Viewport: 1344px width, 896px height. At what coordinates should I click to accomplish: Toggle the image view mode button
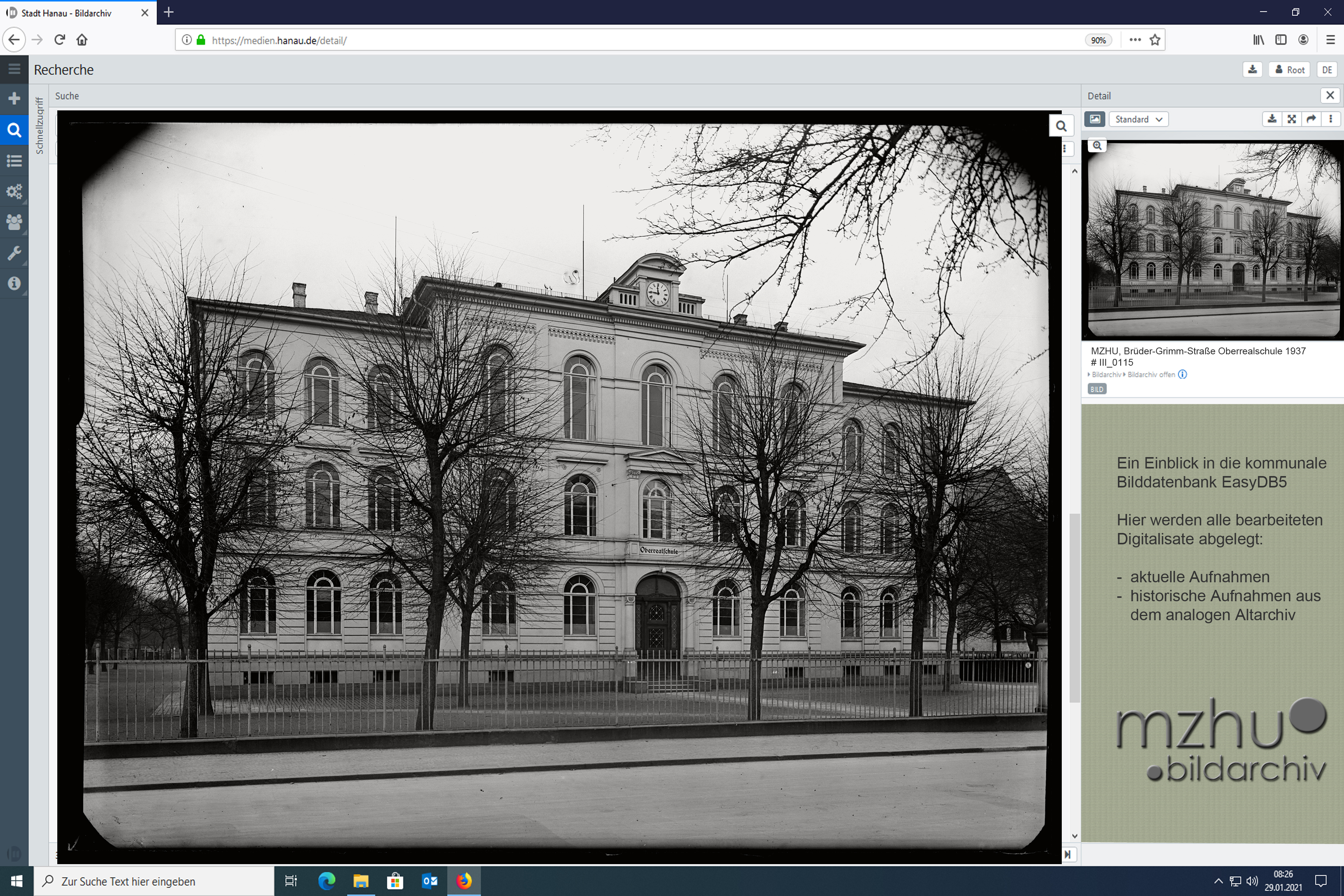coord(1094,119)
